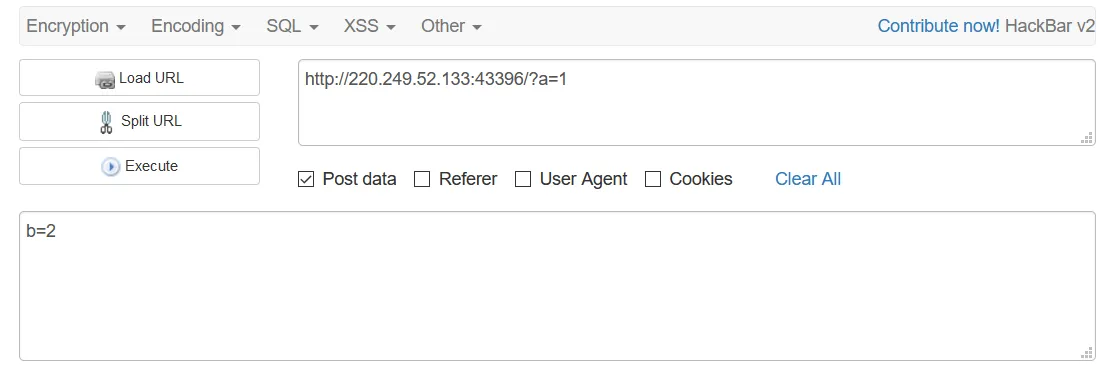
Task: Click the Execute play arrow icon
Action: point(110,167)
